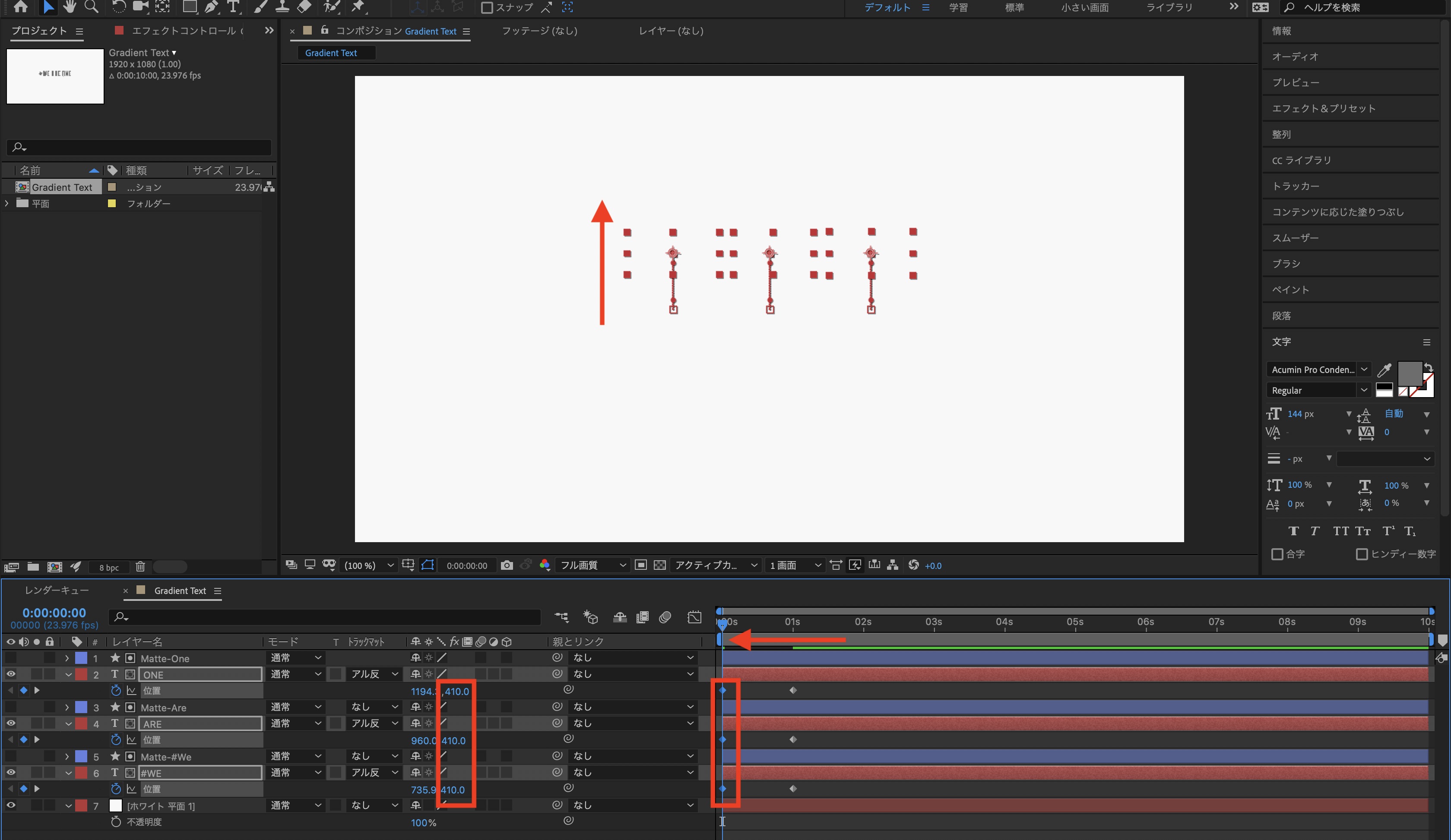Switch to the レンダーキュー tab
Screen dimensions: 1451x840
click(x=57, y=591)
